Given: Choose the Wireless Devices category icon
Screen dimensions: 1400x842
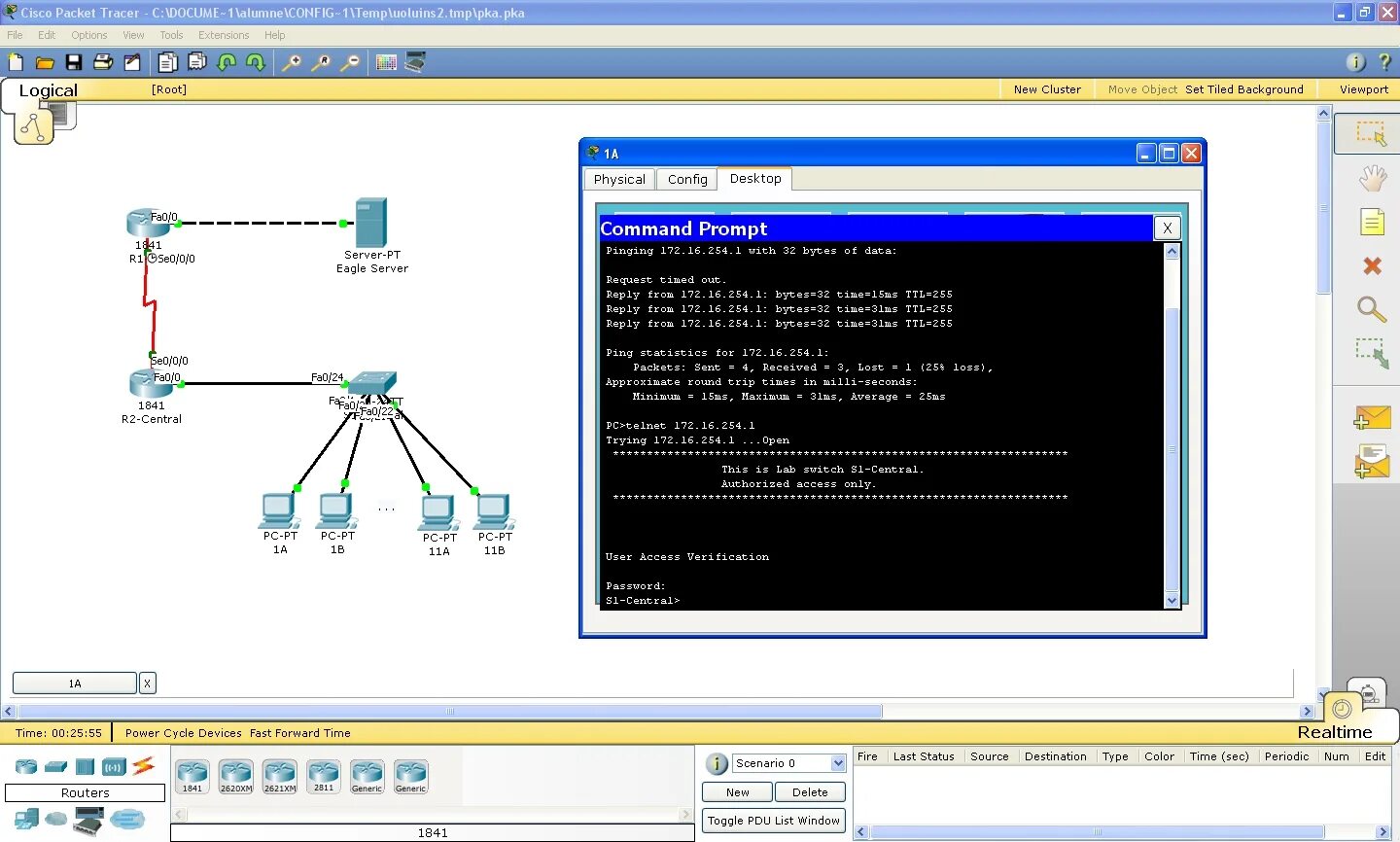Looking at the screenshot, I should [114, 766].
